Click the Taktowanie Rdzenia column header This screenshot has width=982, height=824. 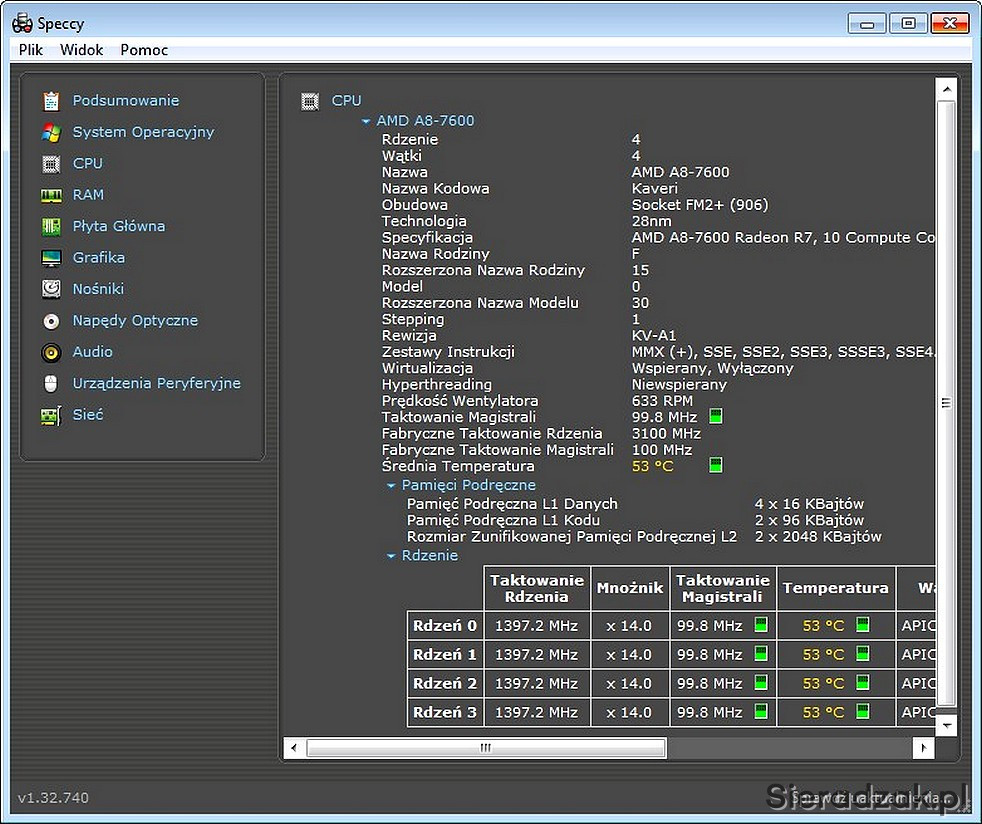click(537, 589)
